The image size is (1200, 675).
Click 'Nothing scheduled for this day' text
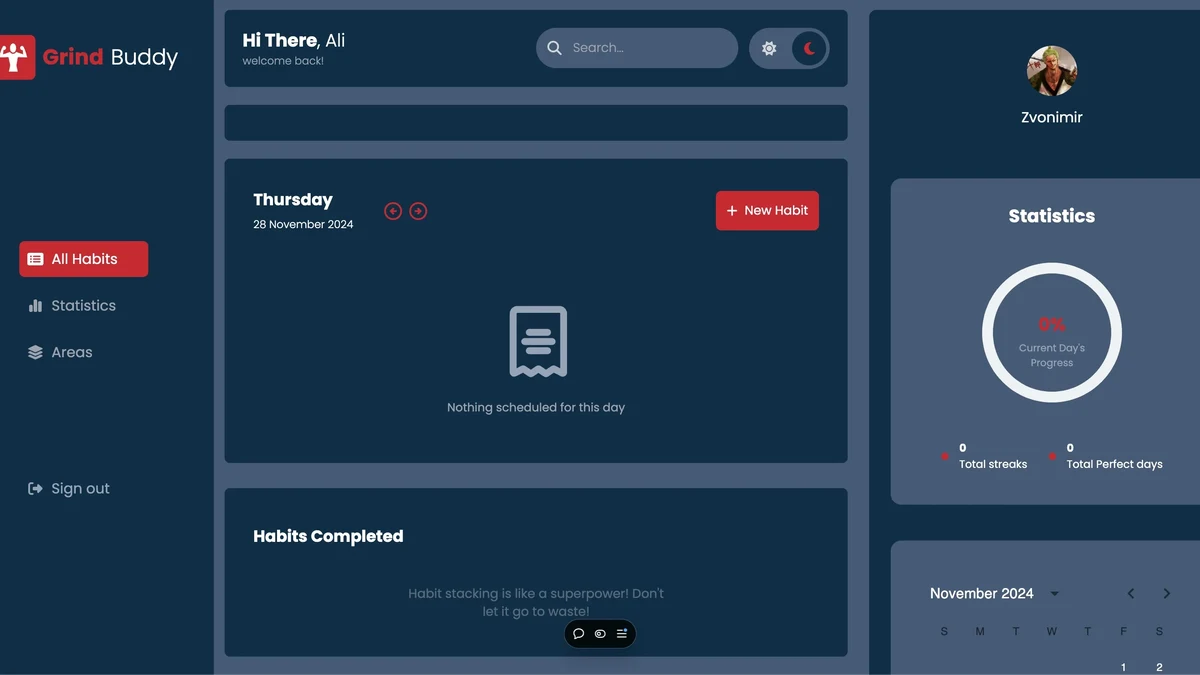point(536,408)
